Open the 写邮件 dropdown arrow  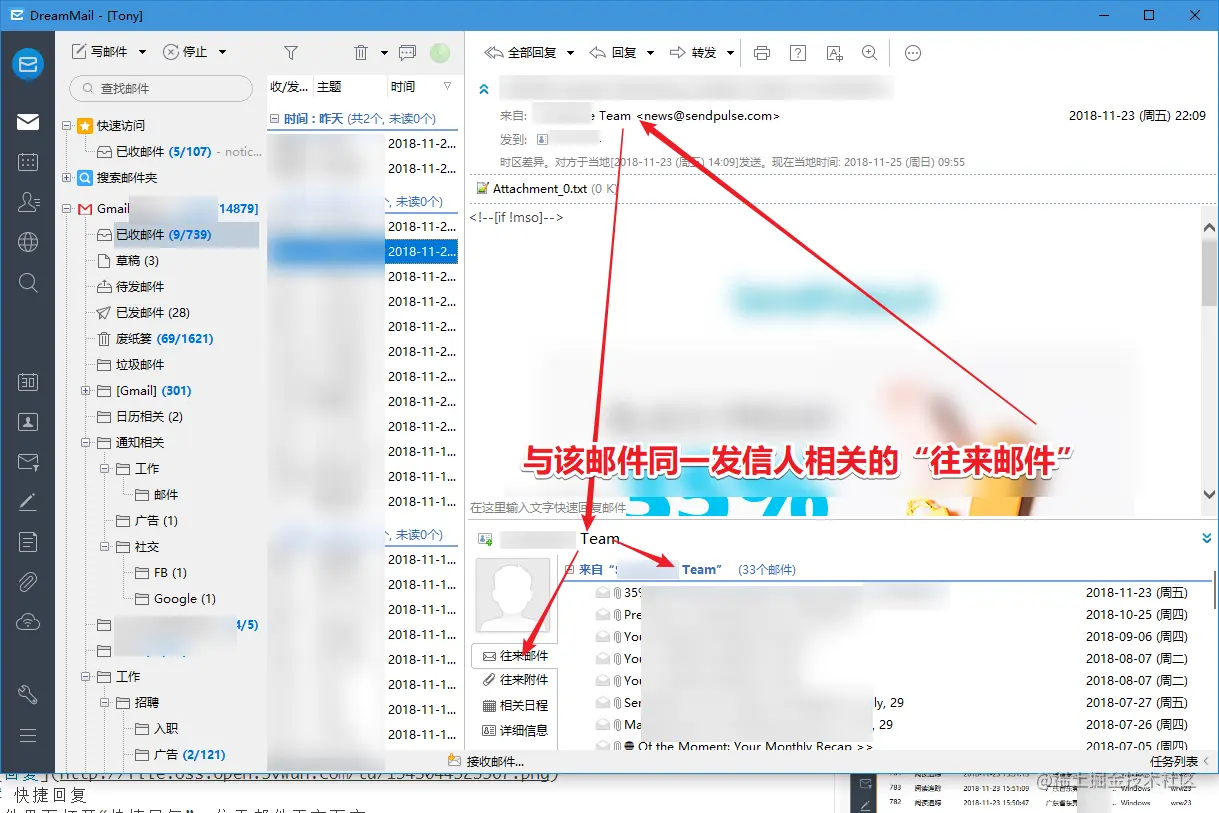[142, 52]
